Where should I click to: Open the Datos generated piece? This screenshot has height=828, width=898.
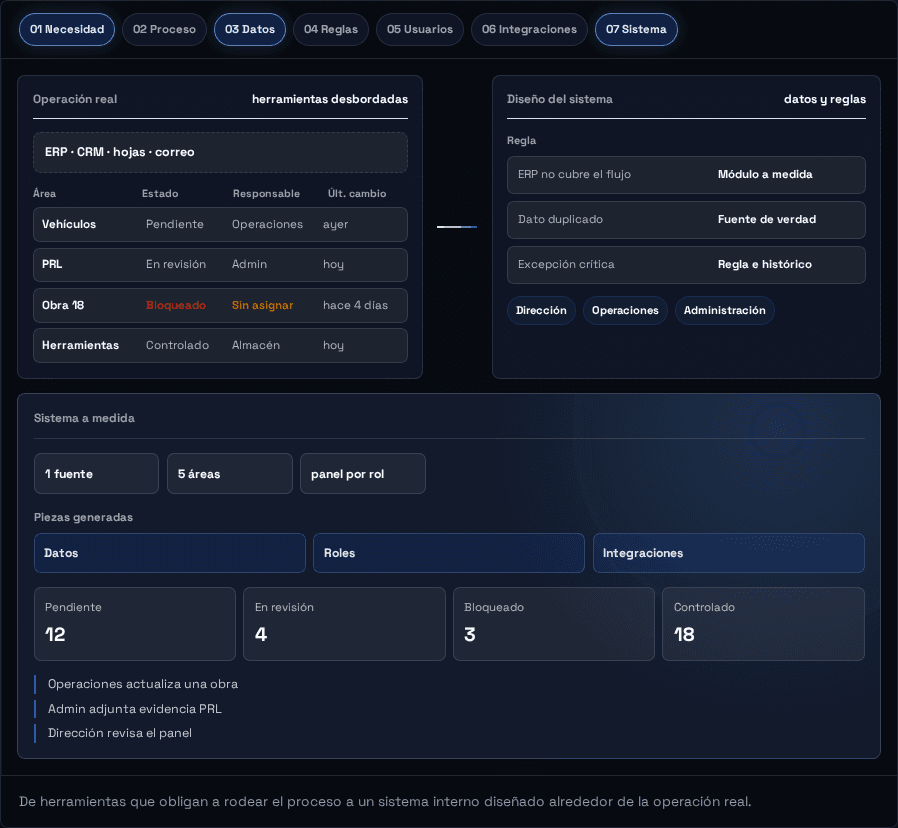tap(170, 553)
